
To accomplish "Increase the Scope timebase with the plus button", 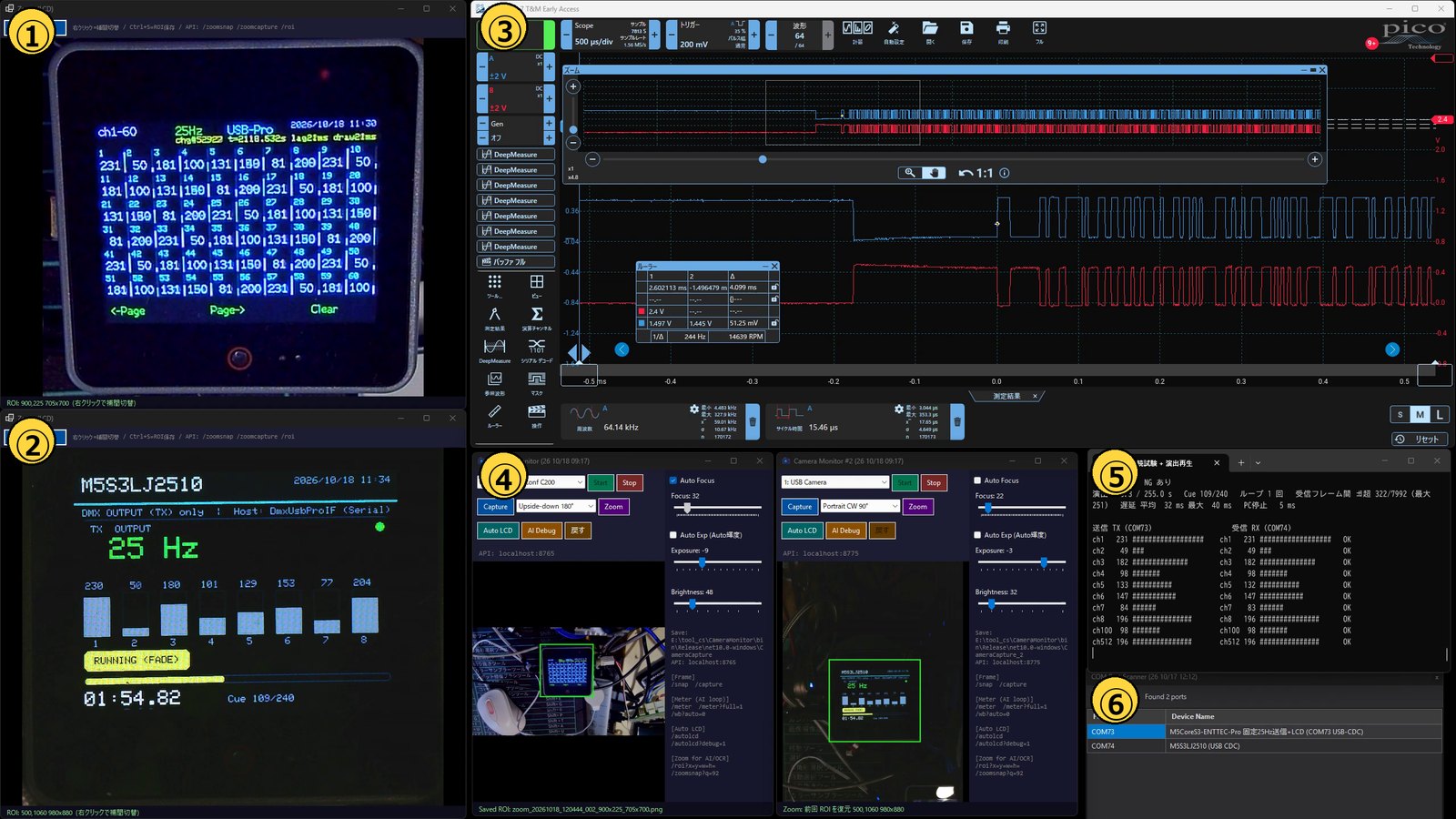I will tap(654, 35).
